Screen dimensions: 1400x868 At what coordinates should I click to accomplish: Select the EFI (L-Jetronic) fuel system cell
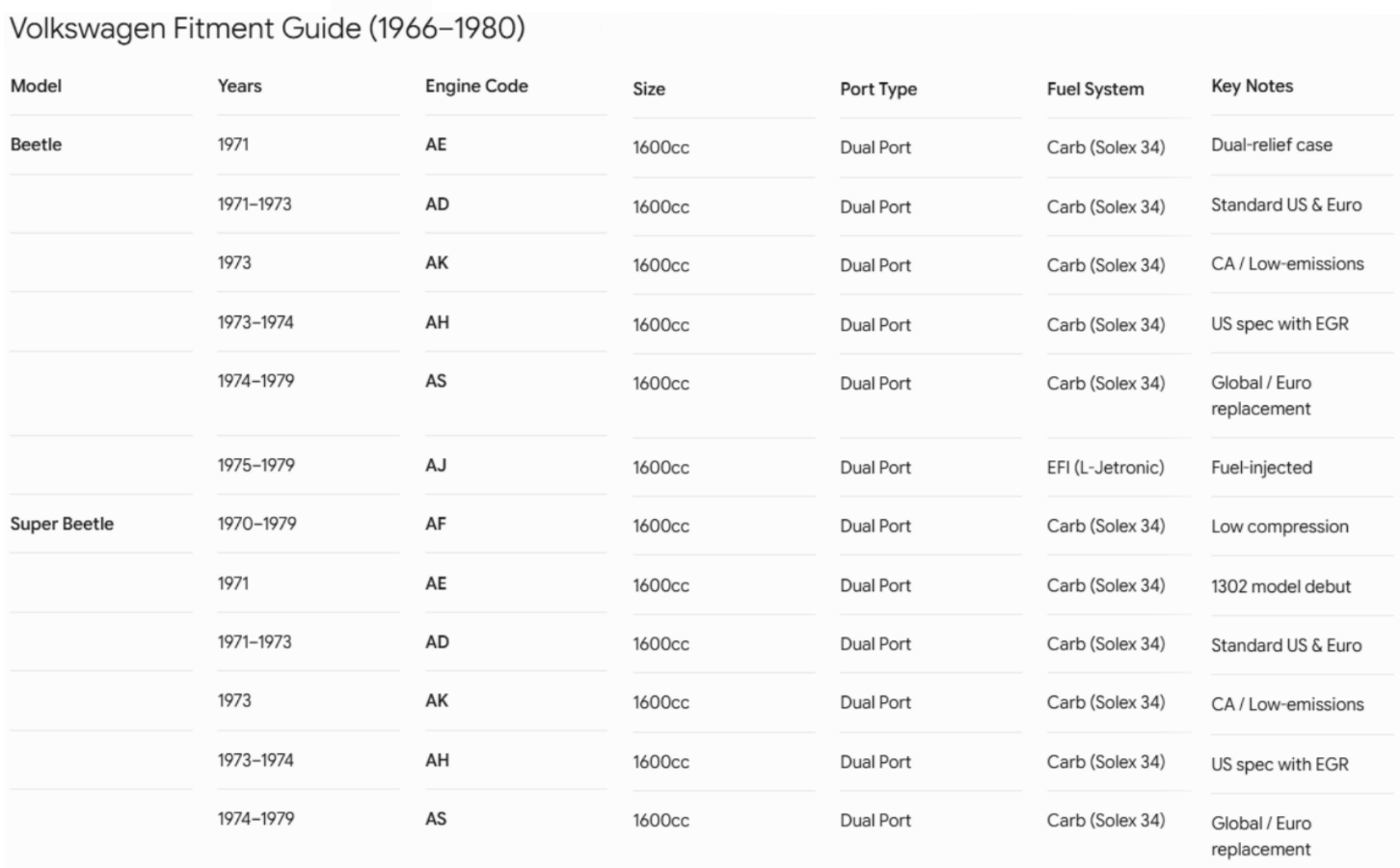click(1106, 468)
